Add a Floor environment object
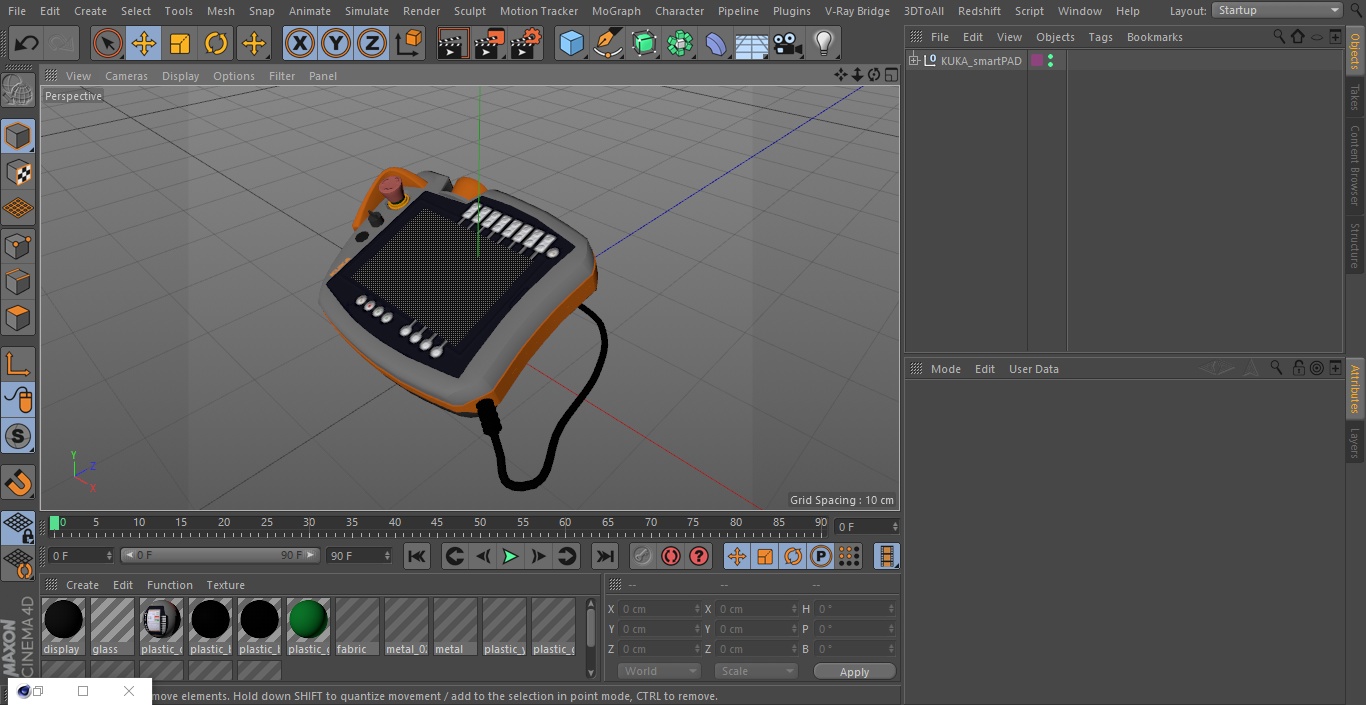This screenshot has height=705, width=1366. 752,43
